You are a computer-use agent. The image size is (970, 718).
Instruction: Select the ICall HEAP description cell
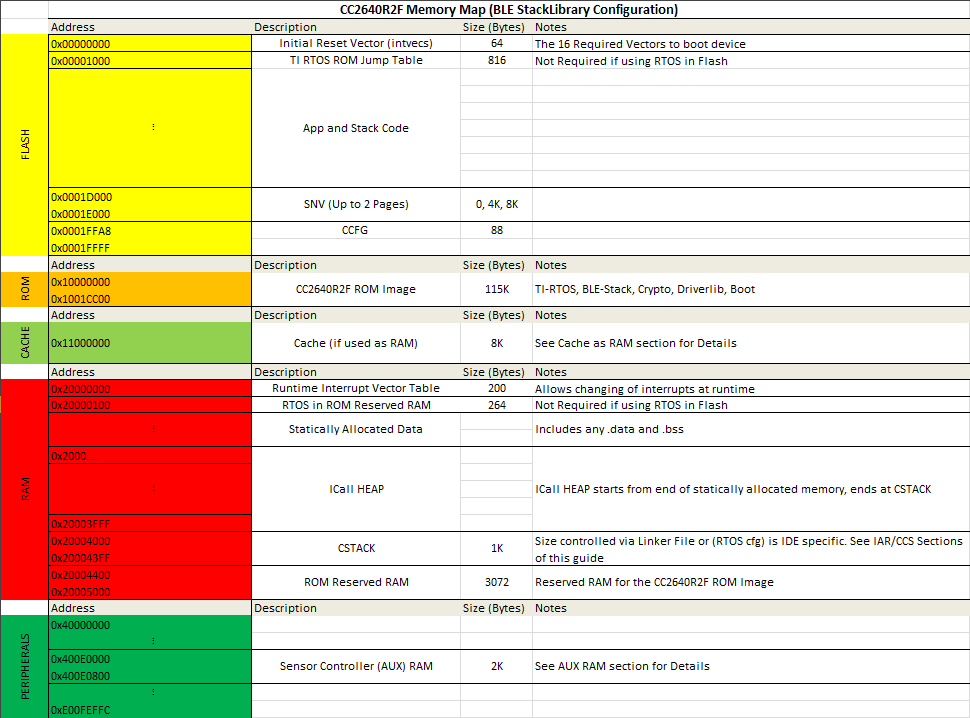click(356, 489)
